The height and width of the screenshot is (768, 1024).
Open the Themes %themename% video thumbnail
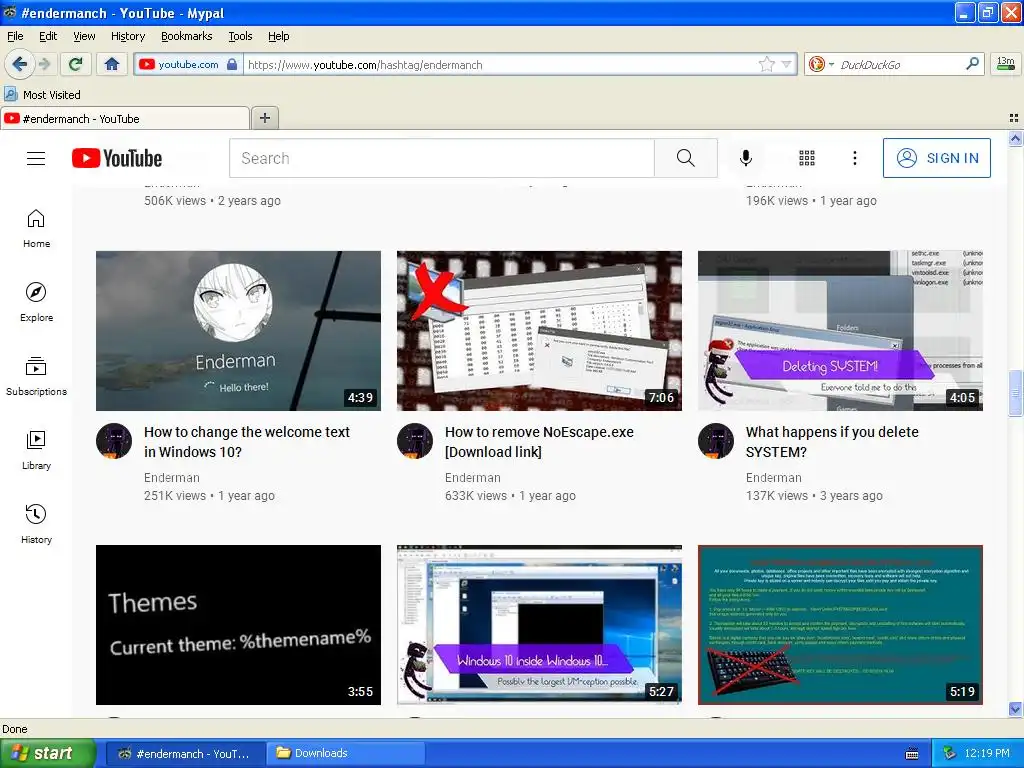(x=238, y=625)
